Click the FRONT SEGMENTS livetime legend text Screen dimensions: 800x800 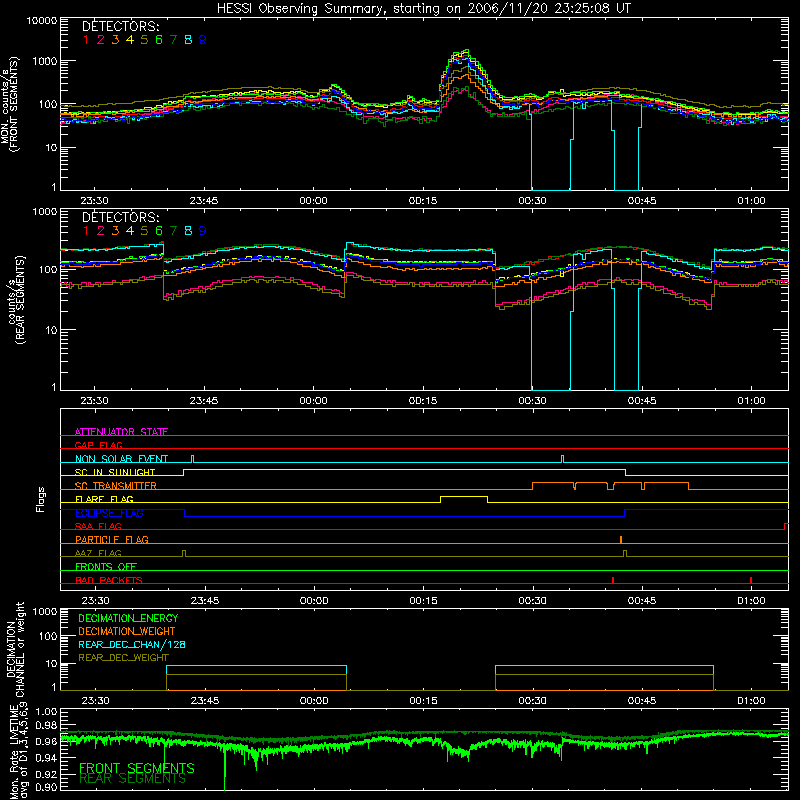(x=137, y=768)
